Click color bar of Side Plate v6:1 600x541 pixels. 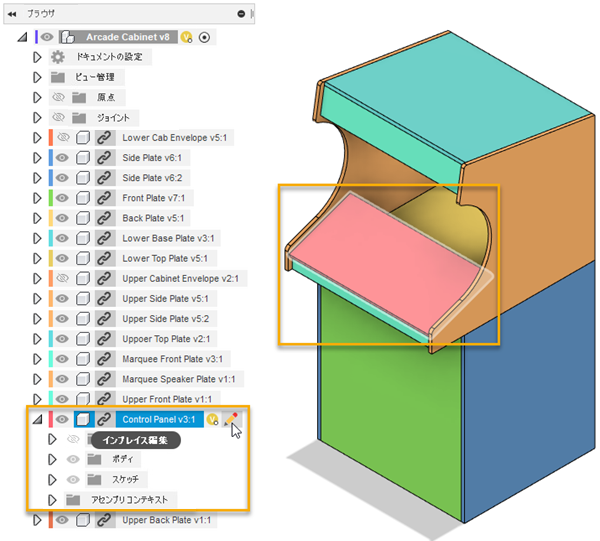tap(51, 158)
